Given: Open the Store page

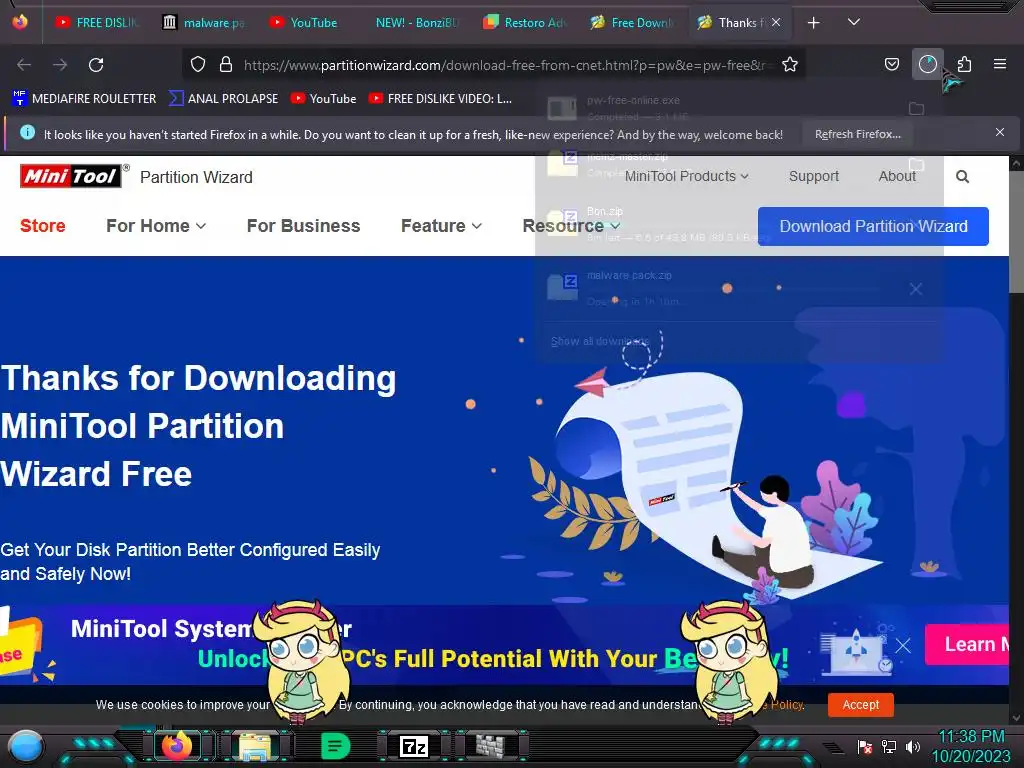Looking at the screenshot, I should (x=42, y=226).
